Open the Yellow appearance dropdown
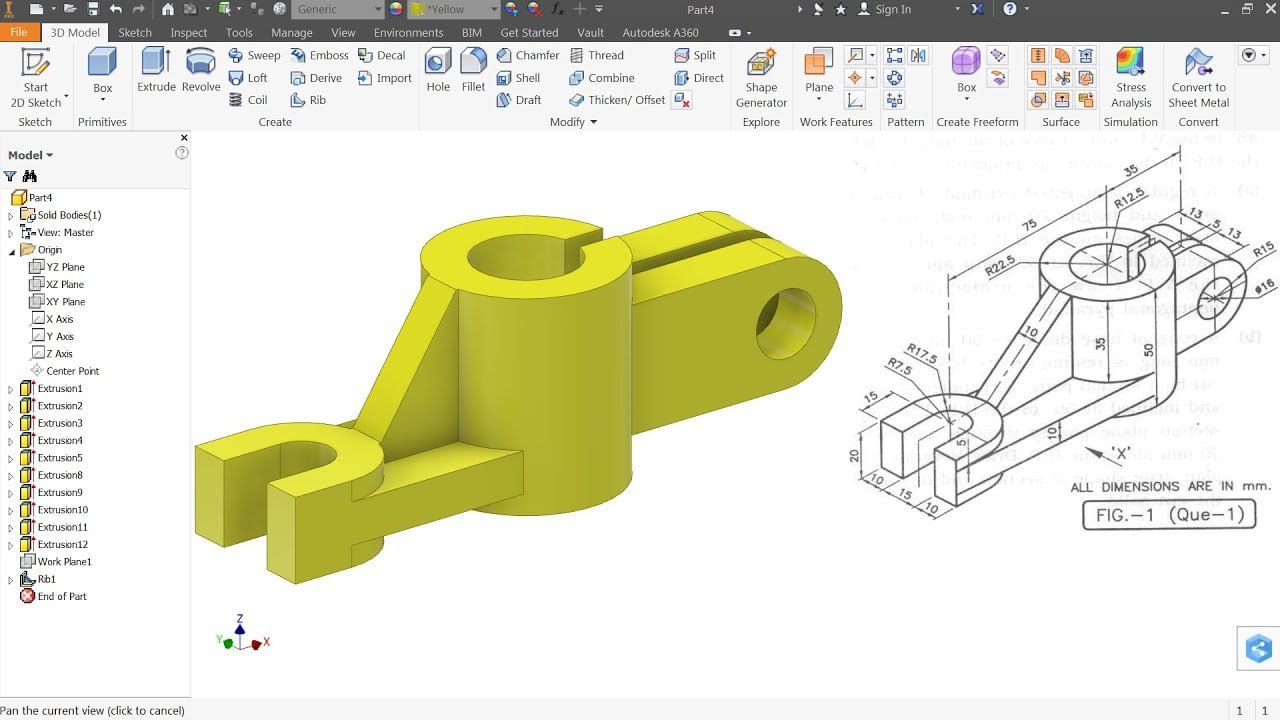This screenshot has width=1280, height=720. [491, 9]
